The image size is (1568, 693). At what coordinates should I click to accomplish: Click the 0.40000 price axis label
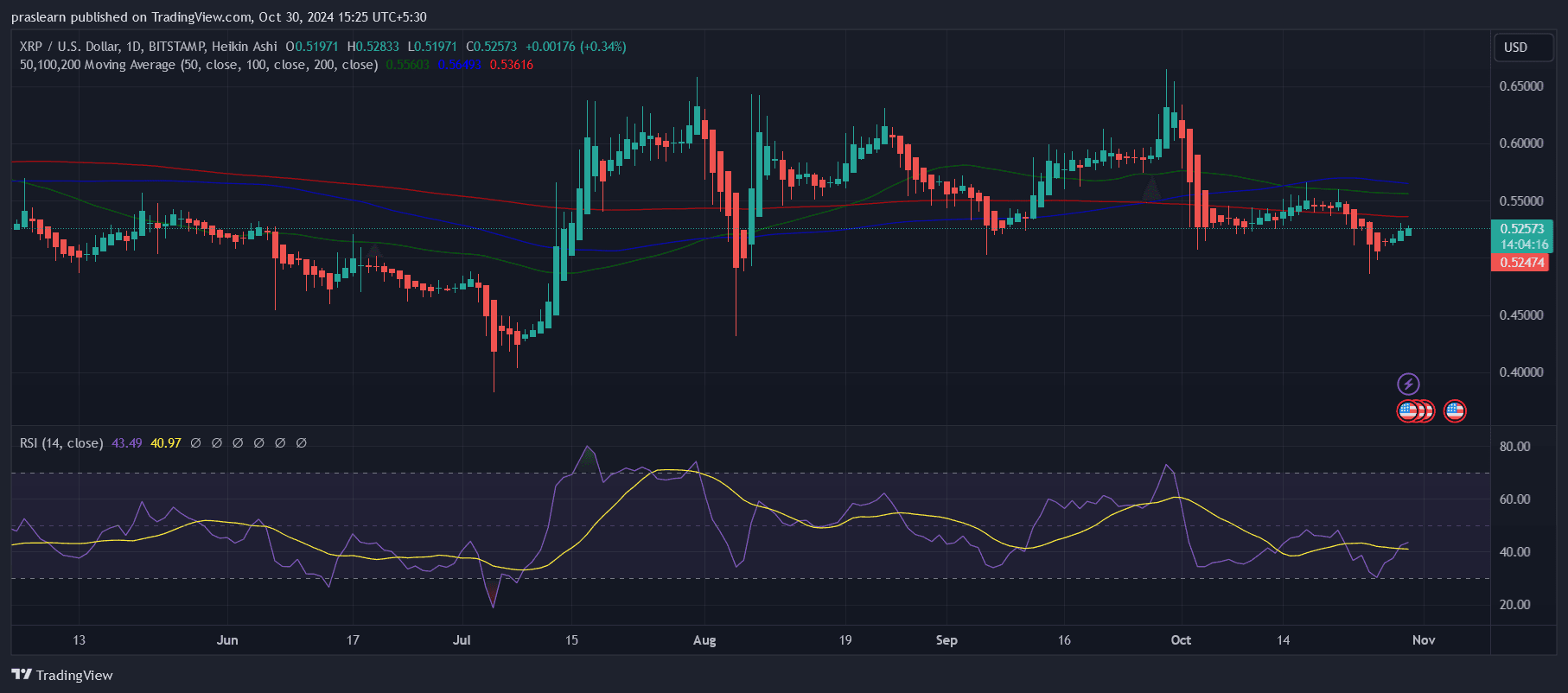[1521, 372]
